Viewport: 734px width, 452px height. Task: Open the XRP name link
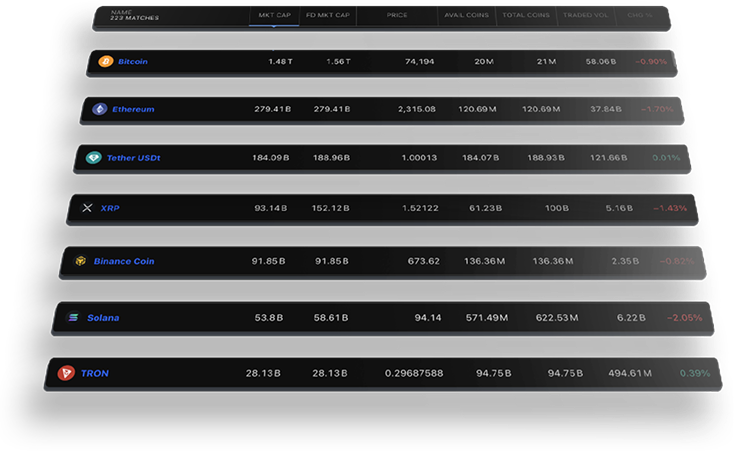(x=110, y=208)
